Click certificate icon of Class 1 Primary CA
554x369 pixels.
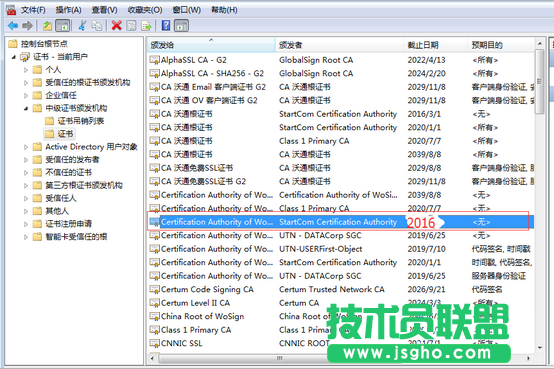pos(154,330)
